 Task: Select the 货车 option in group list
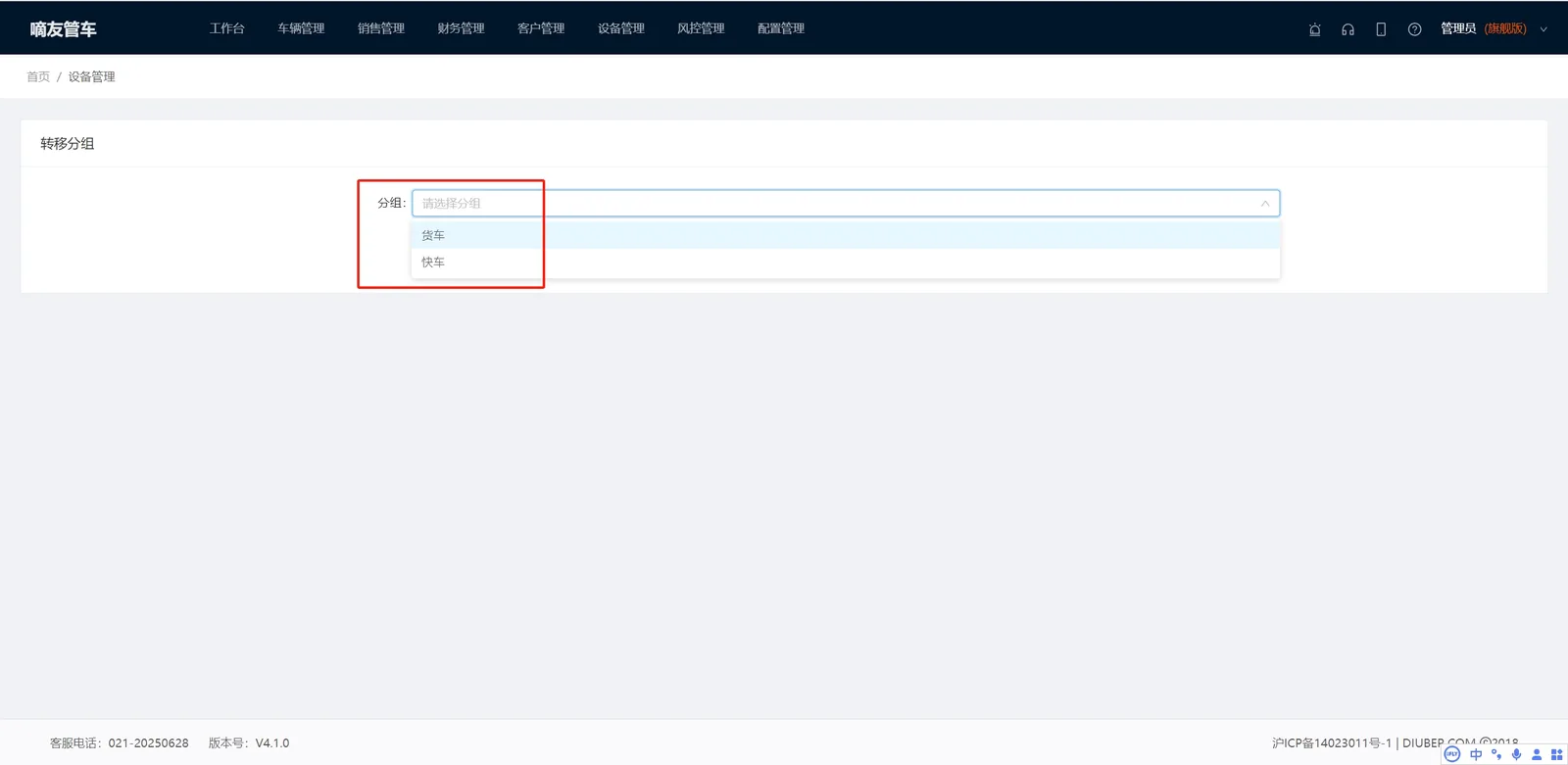point(846,235)
